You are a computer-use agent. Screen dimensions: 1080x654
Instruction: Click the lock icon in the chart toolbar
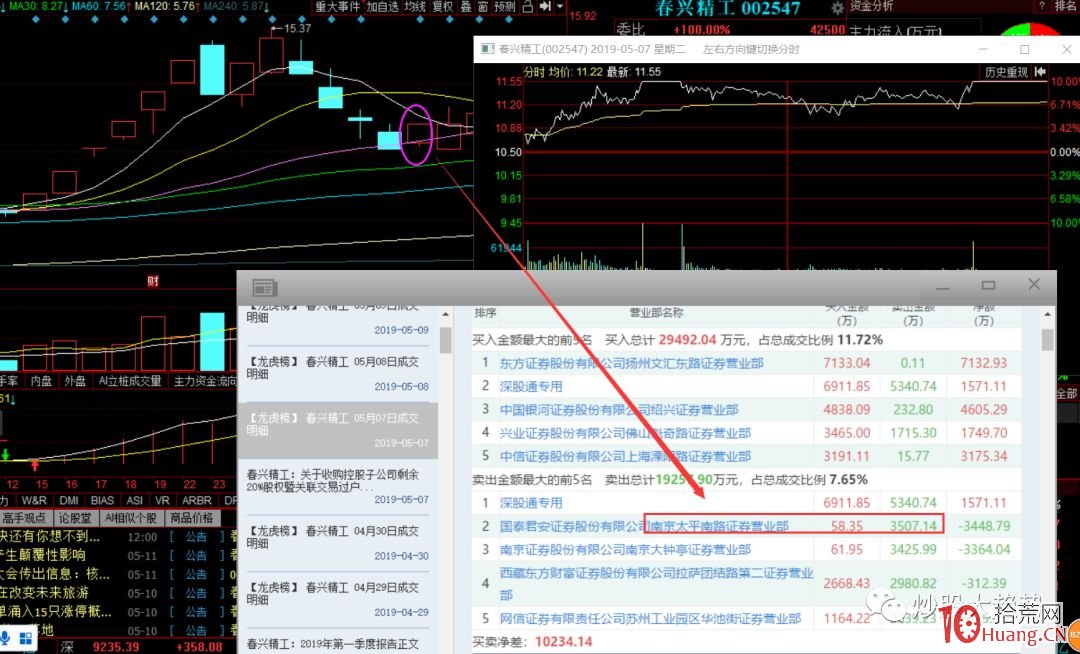point(528,7)
